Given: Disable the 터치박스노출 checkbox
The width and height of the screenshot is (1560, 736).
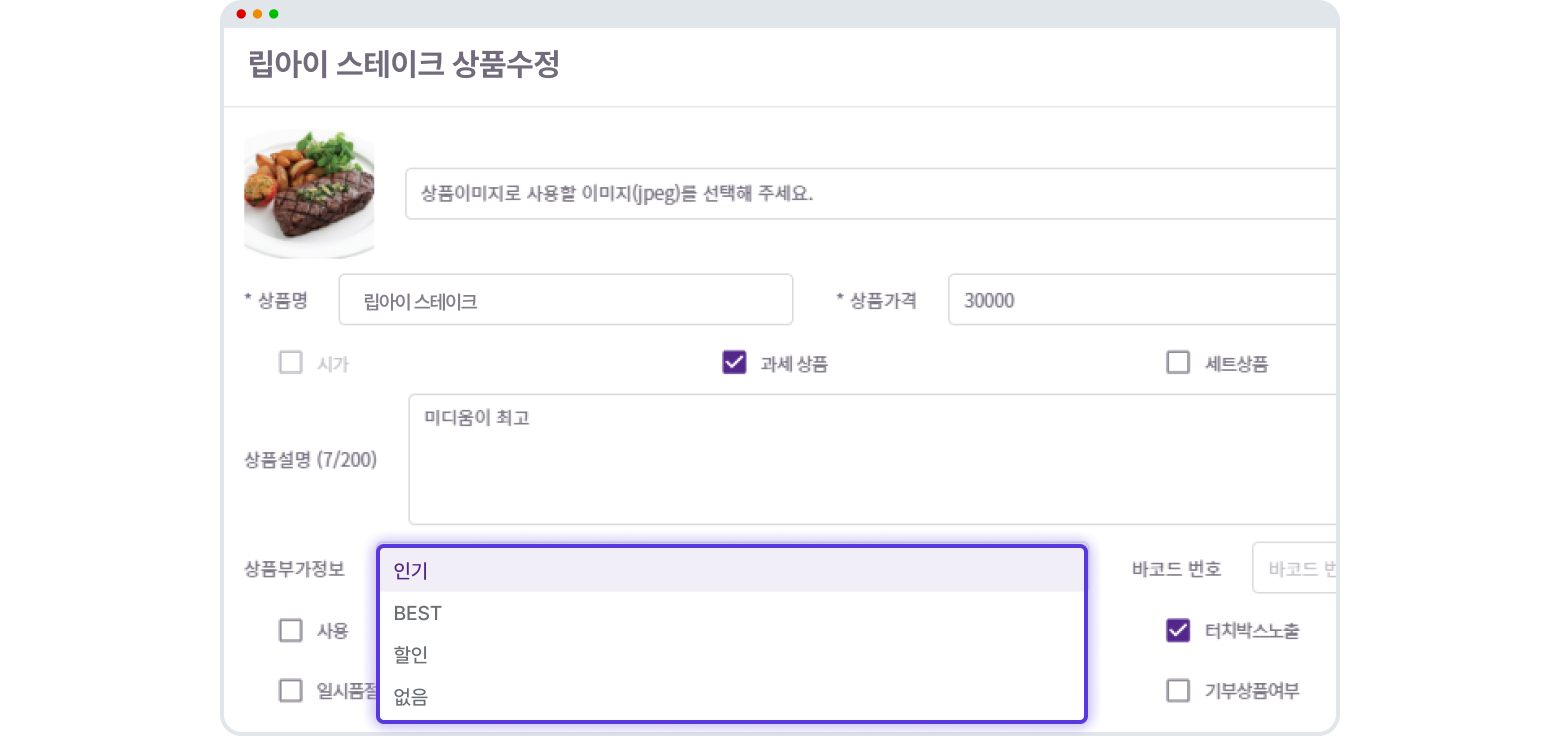Looking at the screenshot, I should tap(1178, 631).
